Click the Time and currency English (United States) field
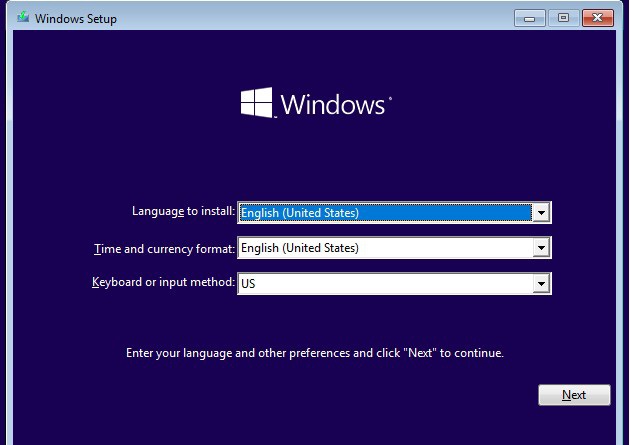The height and width of the screenshot is (445, 631). point(385,248)
